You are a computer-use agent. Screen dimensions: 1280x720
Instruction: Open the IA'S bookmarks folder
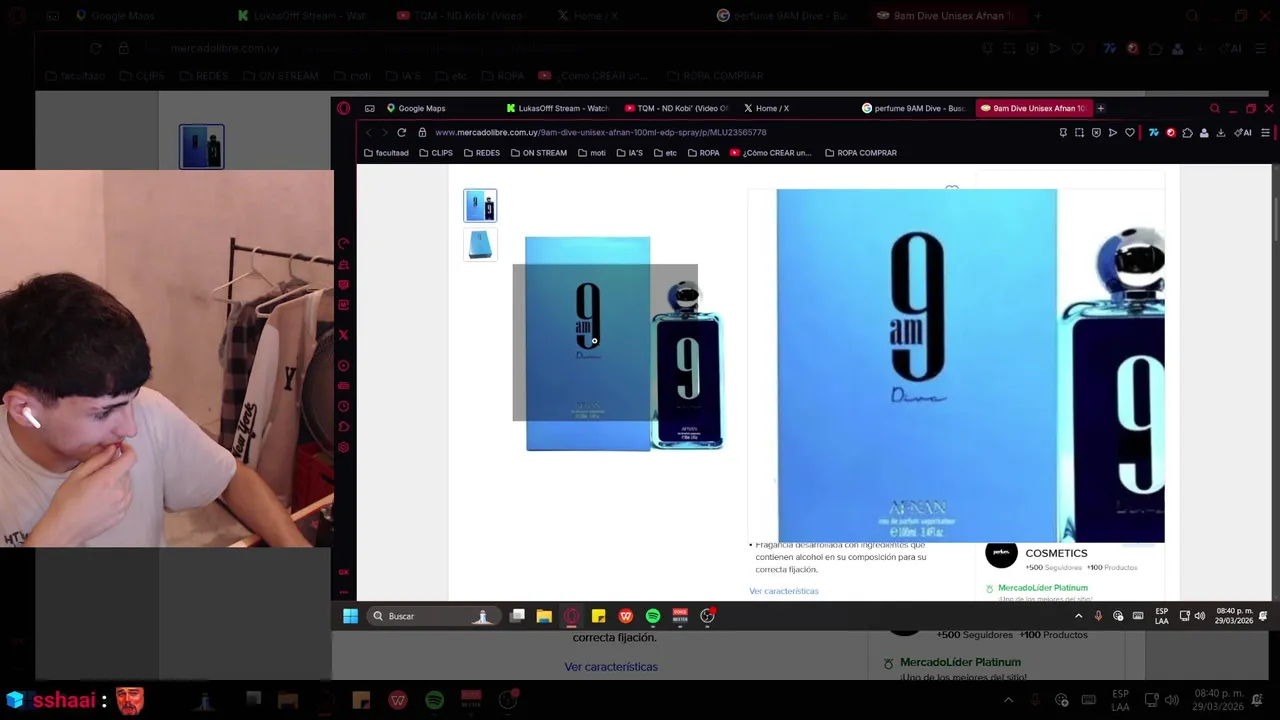(x=630, y=153)
